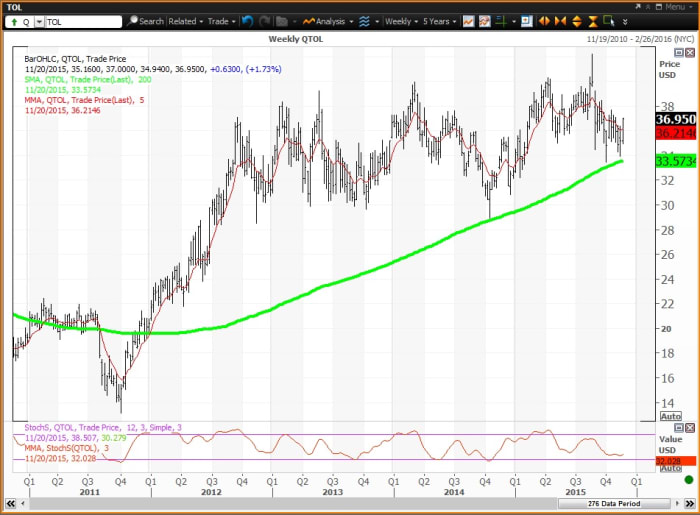Viewport: 700px width, 515px height.
Task: Click the horizontal expand arrows icon
Action: click(544, 20)
